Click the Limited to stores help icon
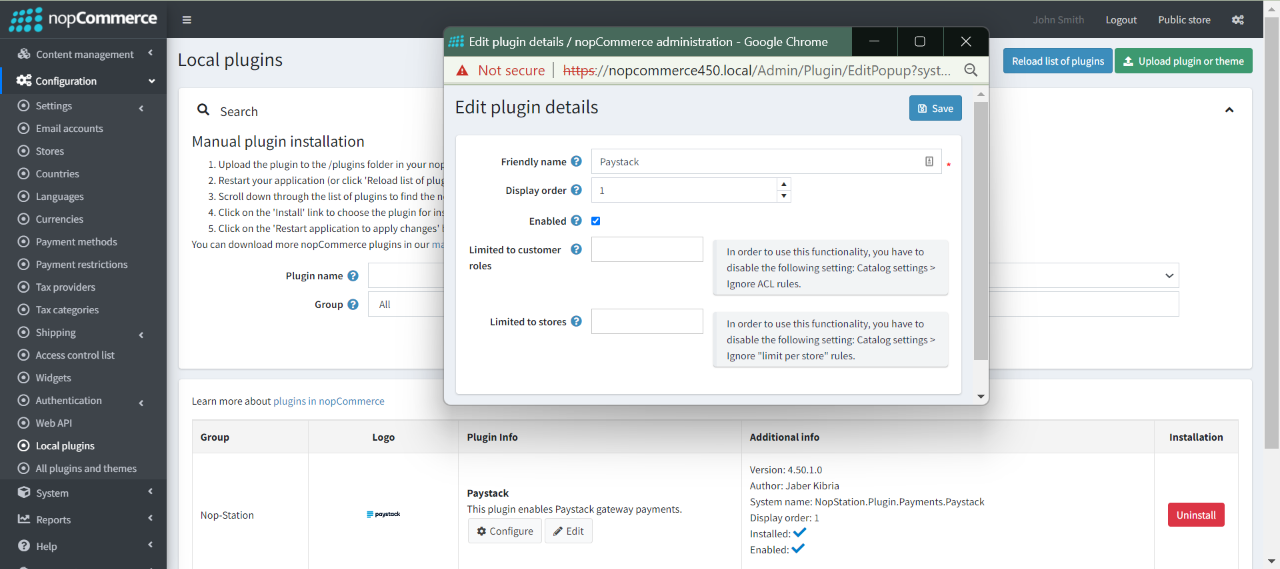Image resolution: width=1280 pixels, height=569 pixels. point(576,322)
